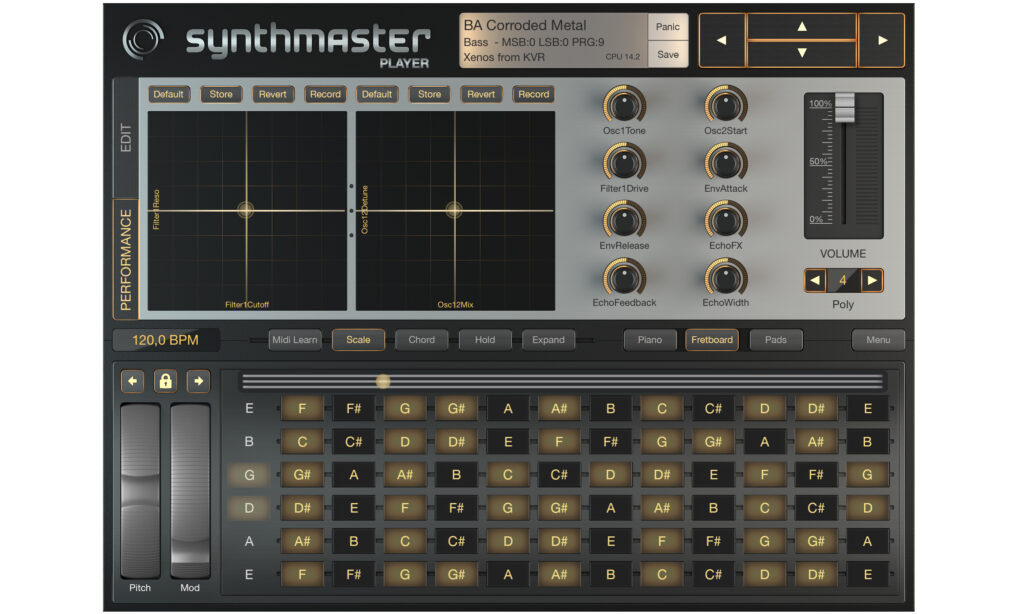The width and height of the screenshot is (1024, 614).
Task: Click the 120,0 BPM tempo field
Action: click(x=165, y=340)
